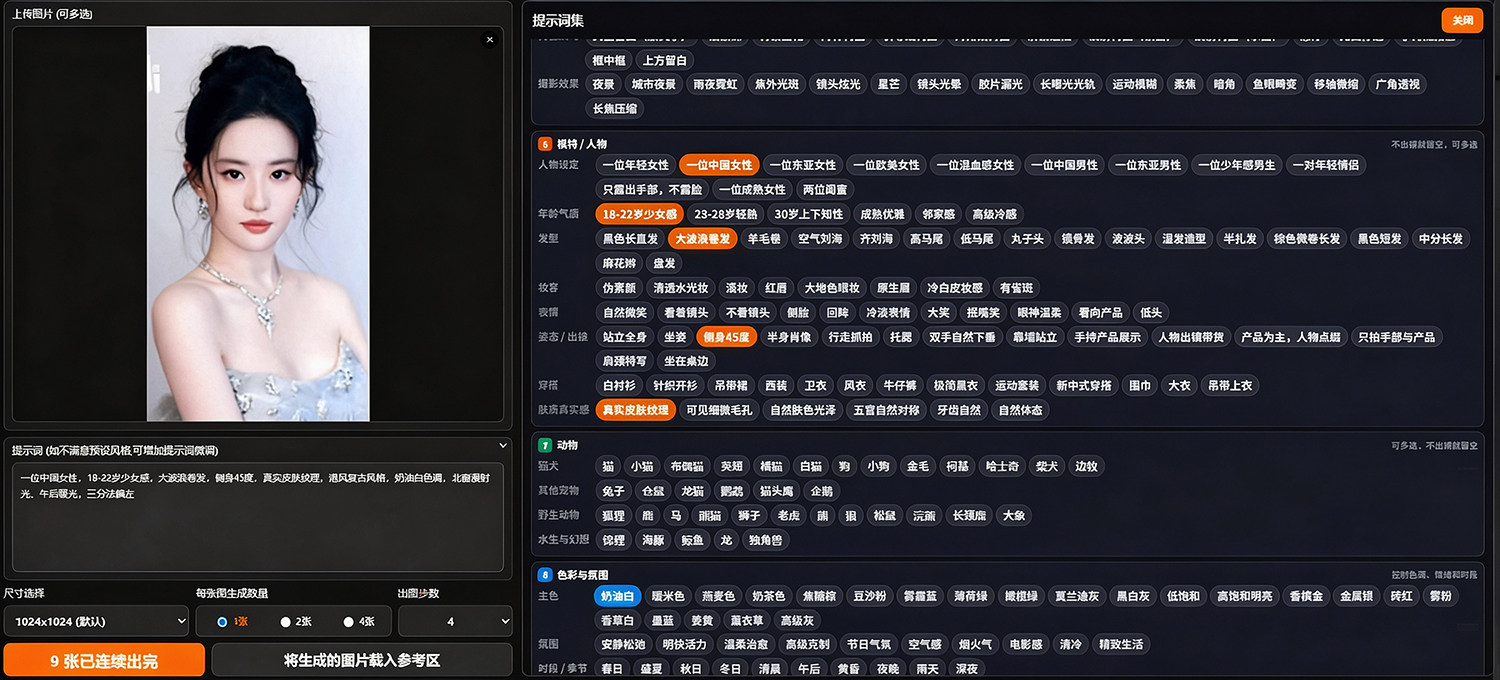
Task: Select the 2张 images-per-generation radio option
Action: pyautogui.click(x=297, y=621)
